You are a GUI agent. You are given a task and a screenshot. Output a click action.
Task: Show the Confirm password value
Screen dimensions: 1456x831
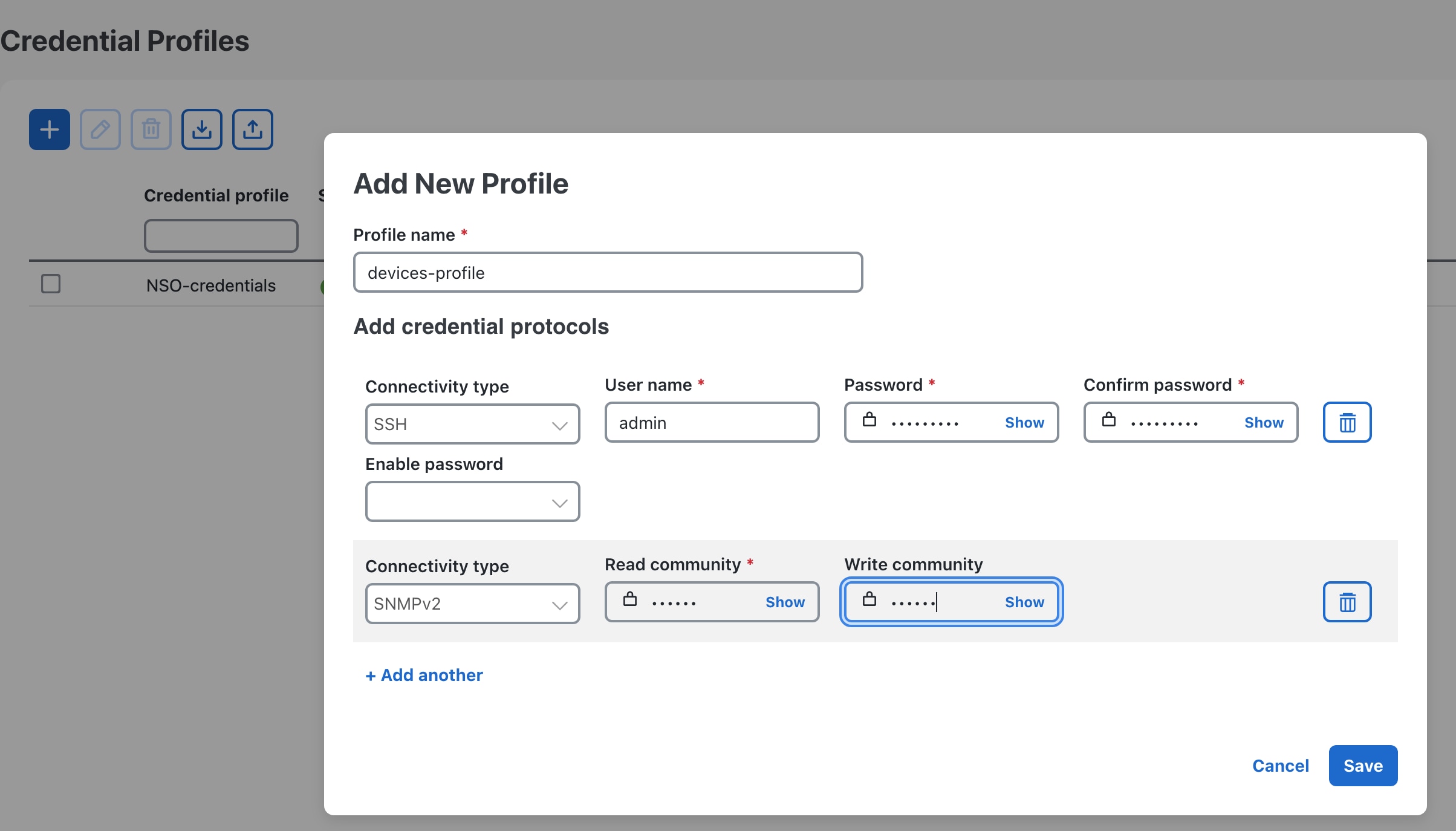1264,423
